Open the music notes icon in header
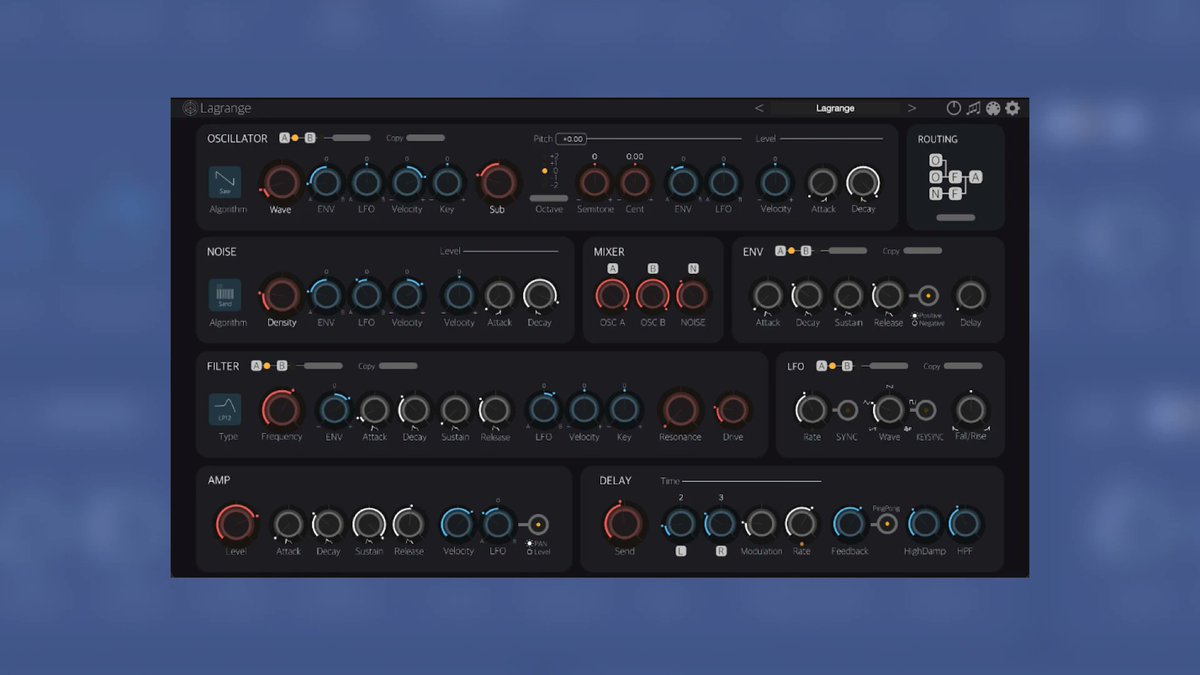The image size is (1200, 675). point(973,108)
